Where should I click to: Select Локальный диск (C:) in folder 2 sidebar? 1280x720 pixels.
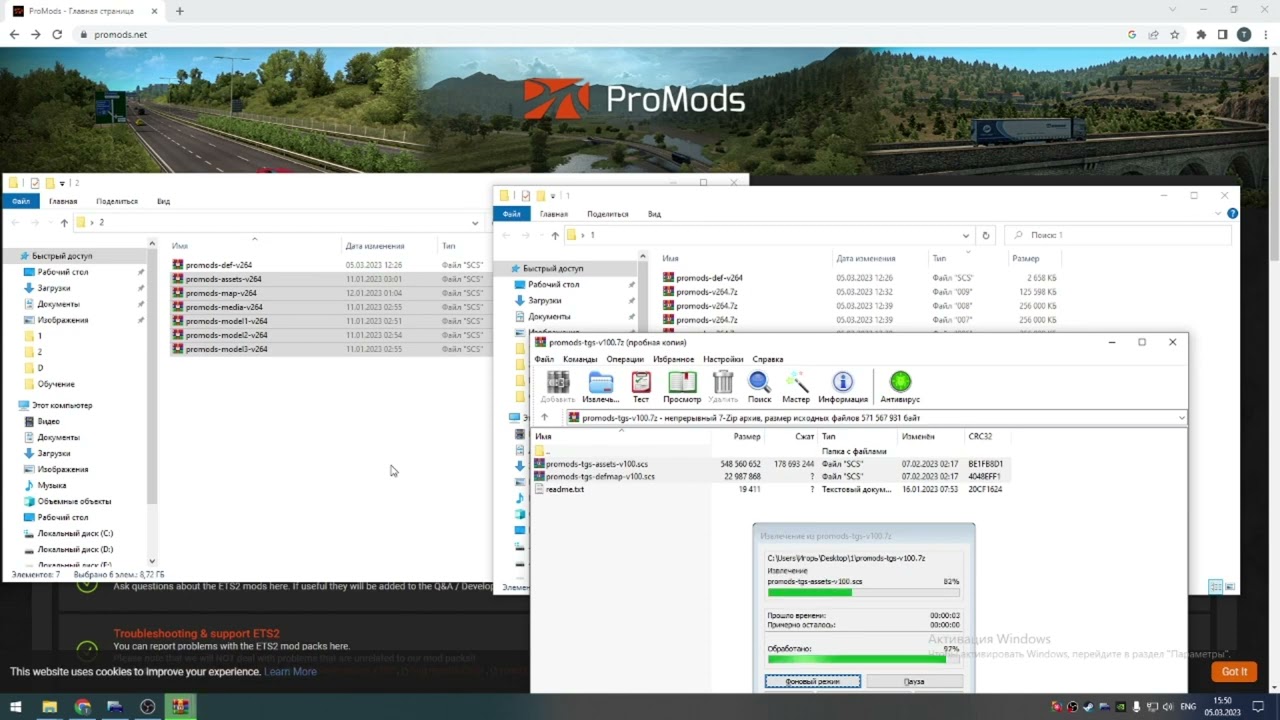tap(75, 533)
